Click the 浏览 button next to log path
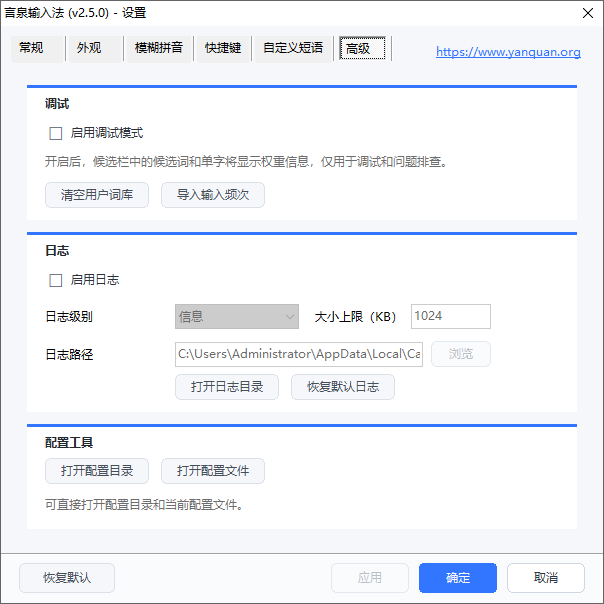 pos(461,354)
